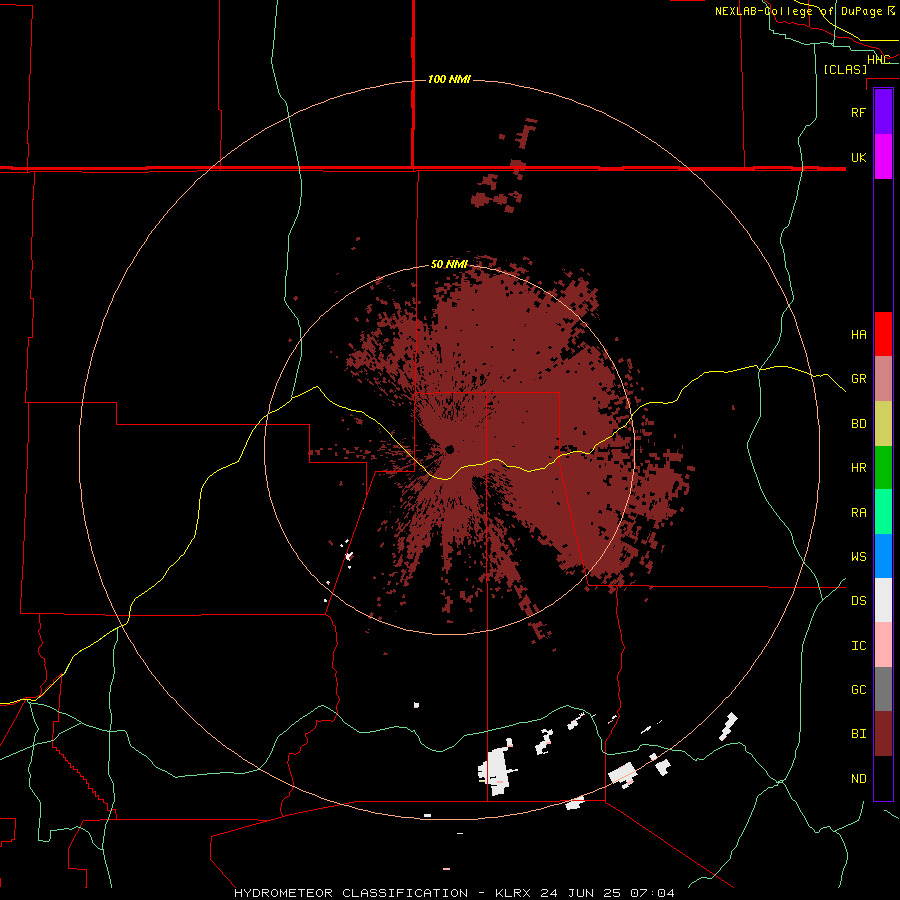The width and height of the screenshot is (900, 900).
Task: Choose the blue WS legend swatch
Action: 883,556
